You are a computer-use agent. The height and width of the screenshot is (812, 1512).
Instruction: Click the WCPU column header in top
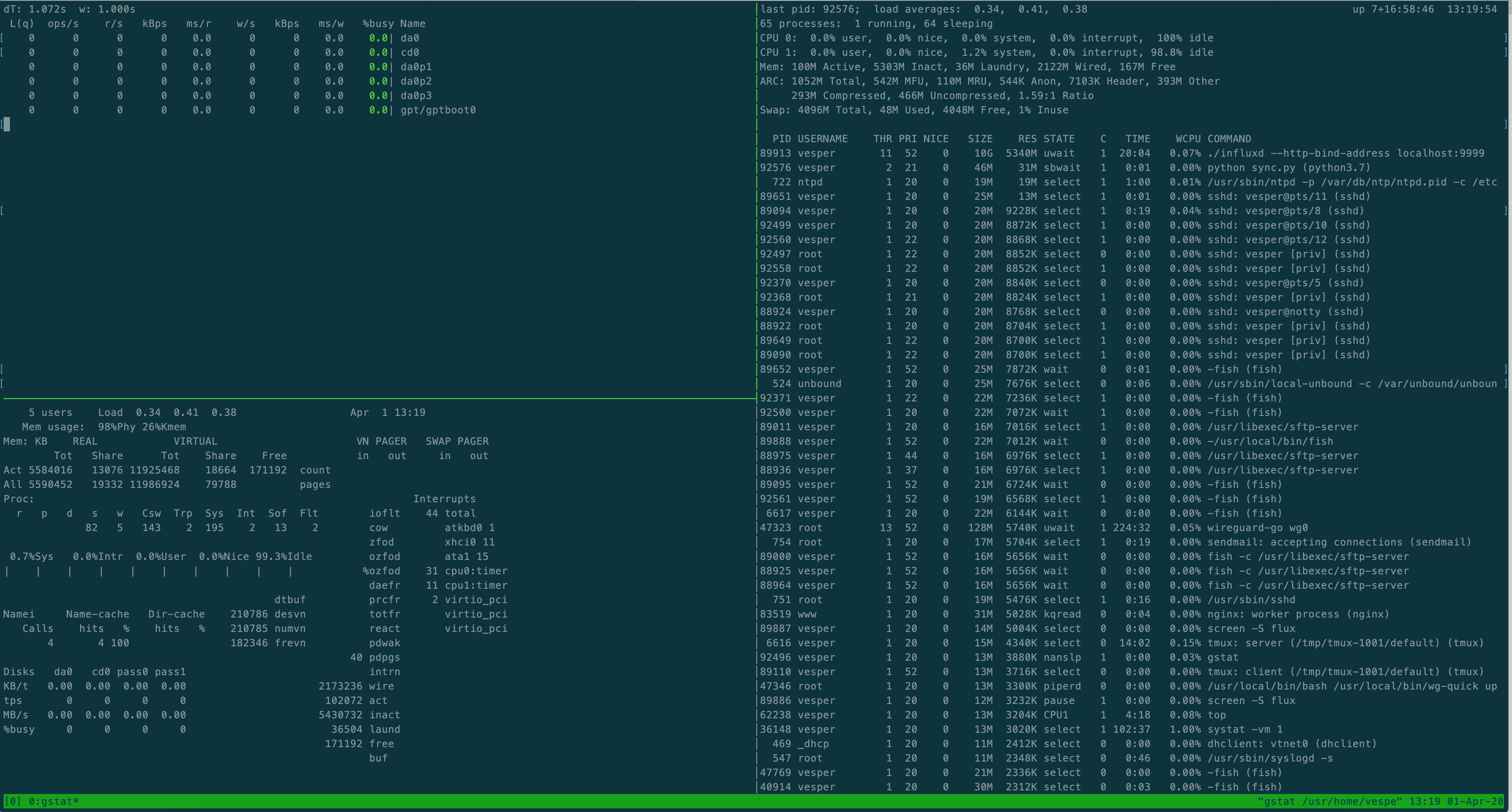click(1187, 139)
